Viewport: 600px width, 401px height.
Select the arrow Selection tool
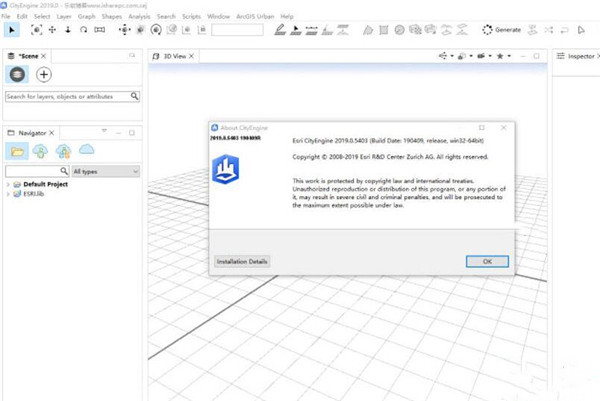tap(12, 30)
